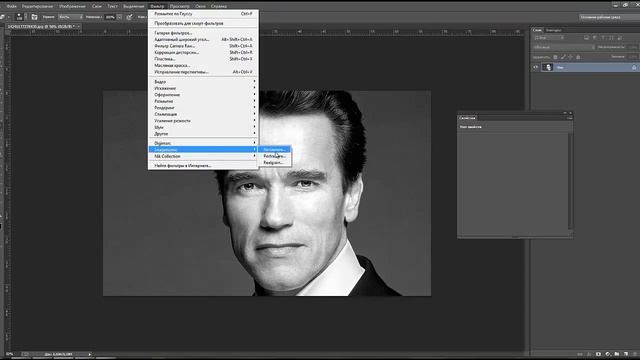
Task: Toggle the adjustment layers filter icon
Action: click(595, 38)
